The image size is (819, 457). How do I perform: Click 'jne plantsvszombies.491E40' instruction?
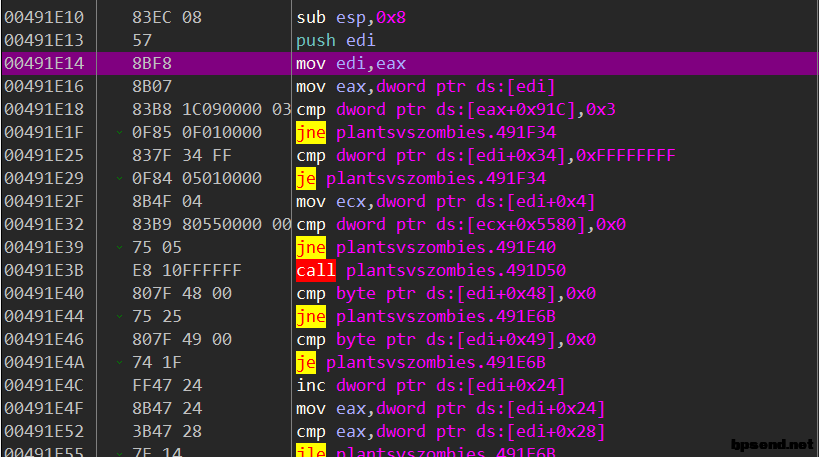(x=426, y=247)
